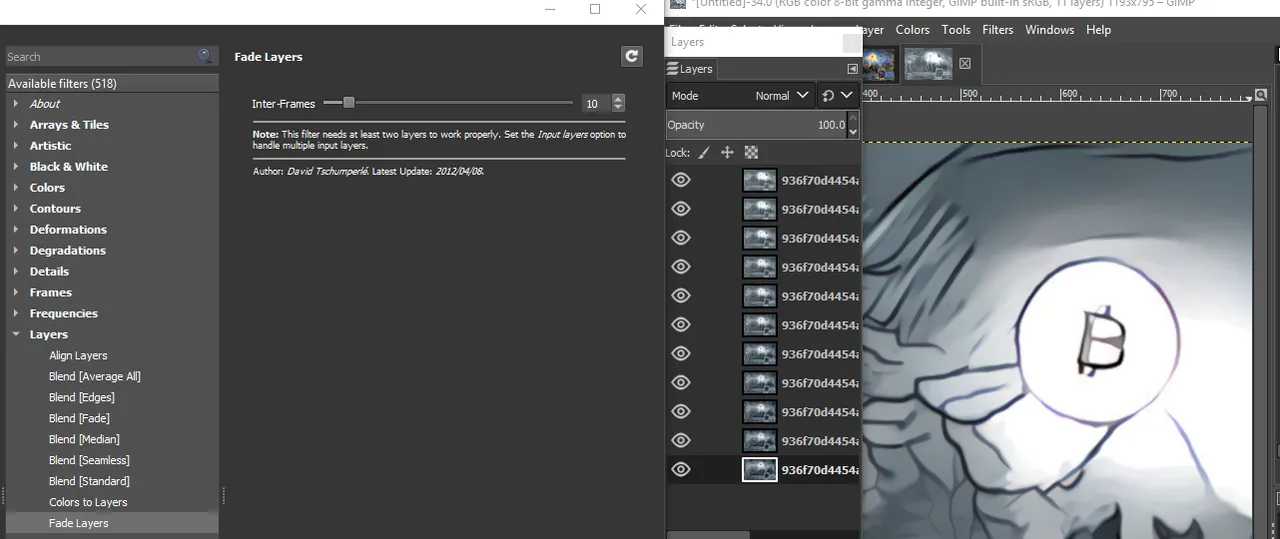Expand the Details filter category

pyautogui.click(x=16, y=272)
